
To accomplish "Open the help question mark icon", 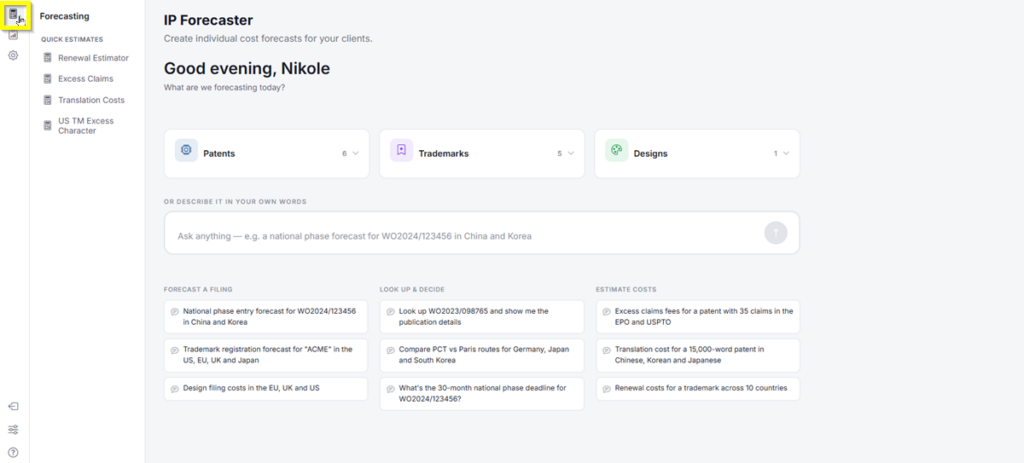I will [13, 453].
